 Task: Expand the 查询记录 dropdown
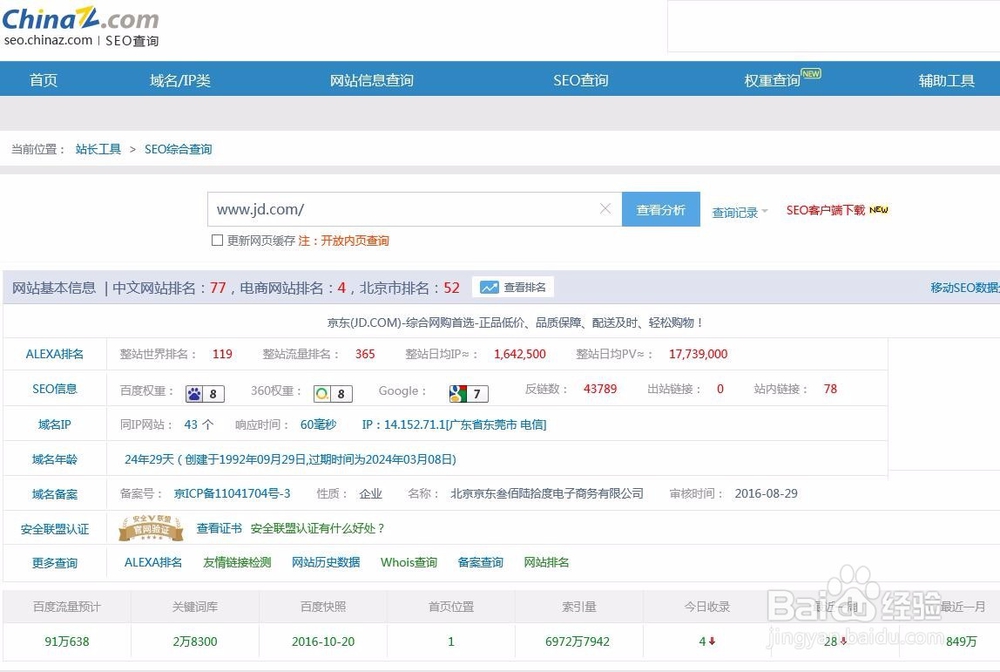[740, 212]
